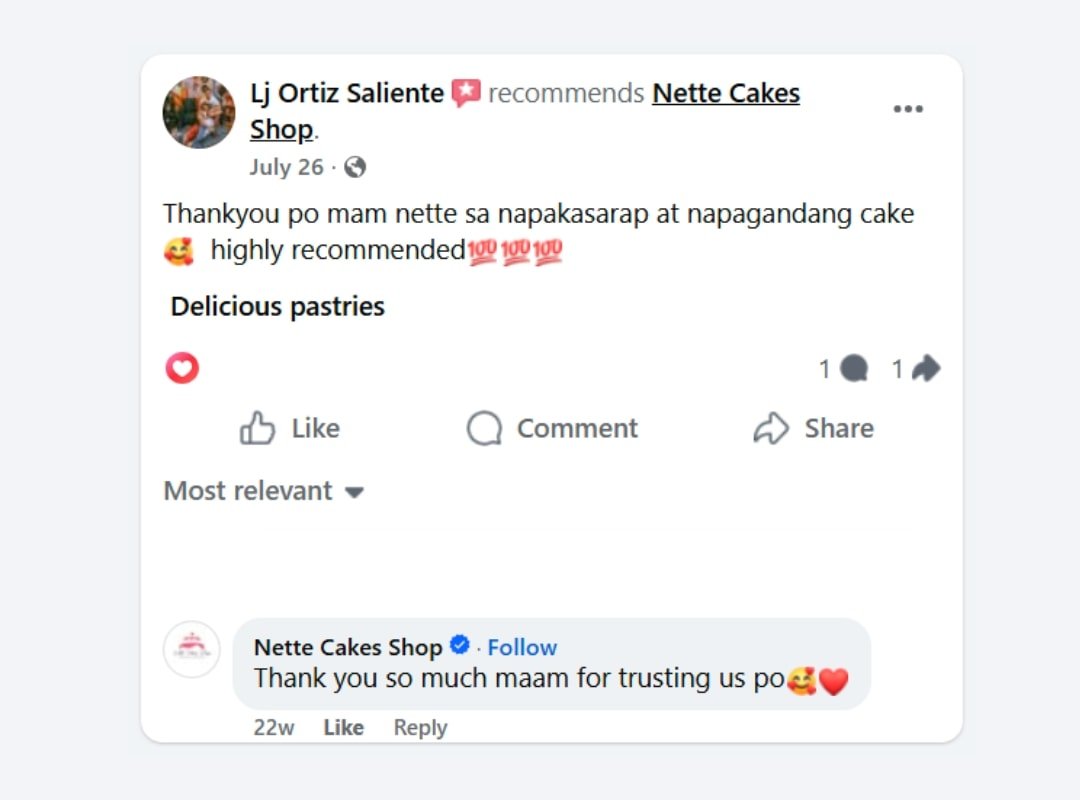Viewport: 1080px width, 800px height.
Task: Open the comment count bubble icon
Action: 853,369
